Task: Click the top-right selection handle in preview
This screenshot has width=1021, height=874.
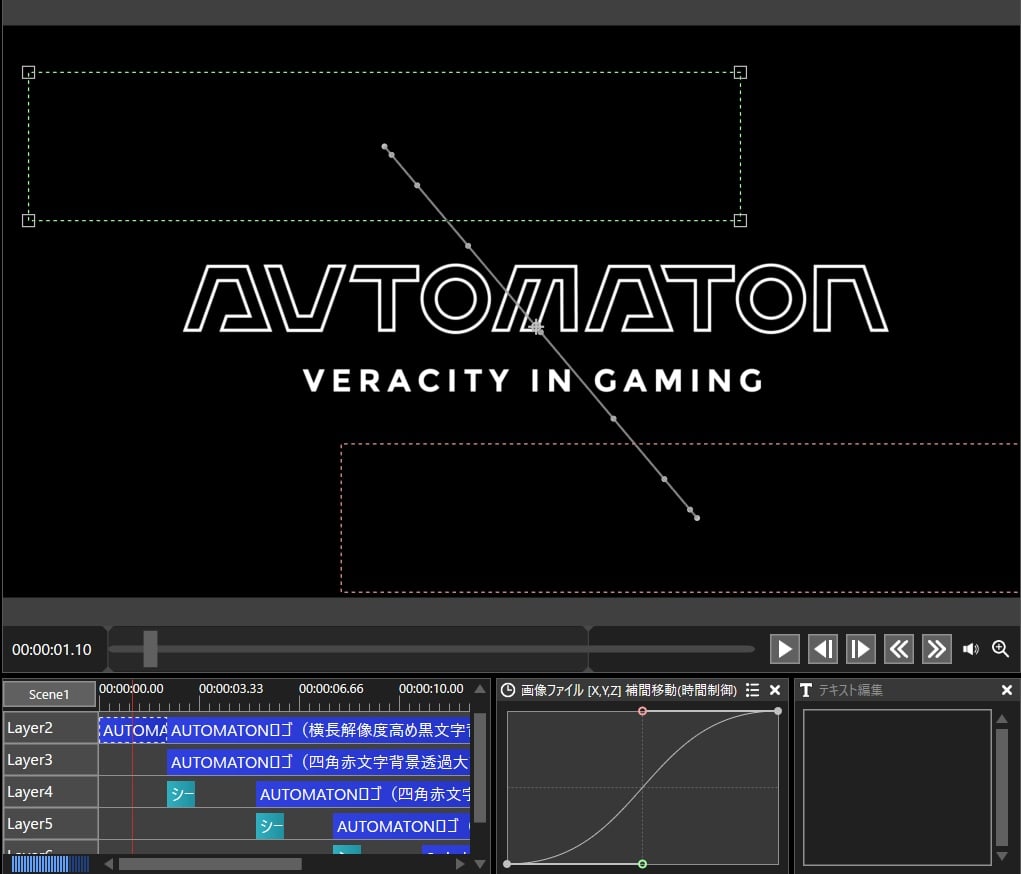Action: click(x=740, y=72)
